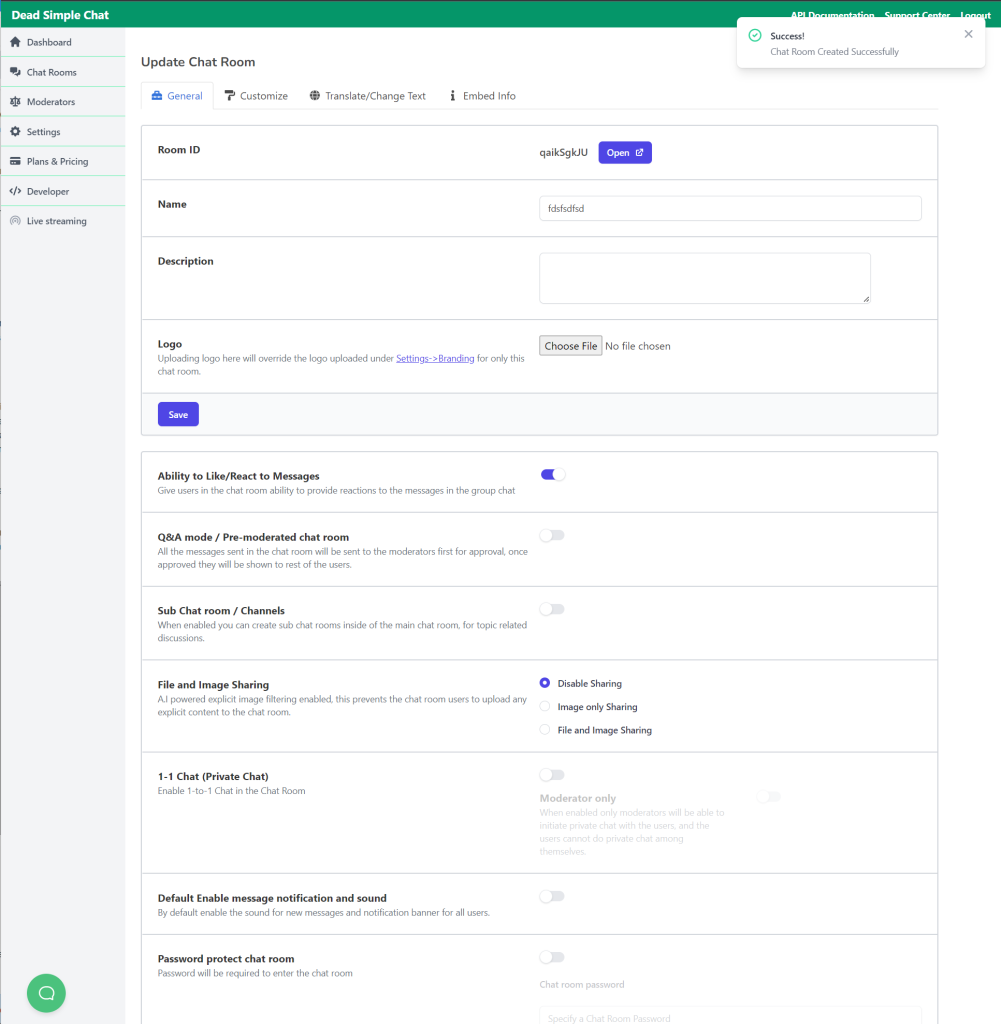Click the Room ID value qaikSgkJU
Viewport: 1001px width, 1024px height.
pos(564,152)
